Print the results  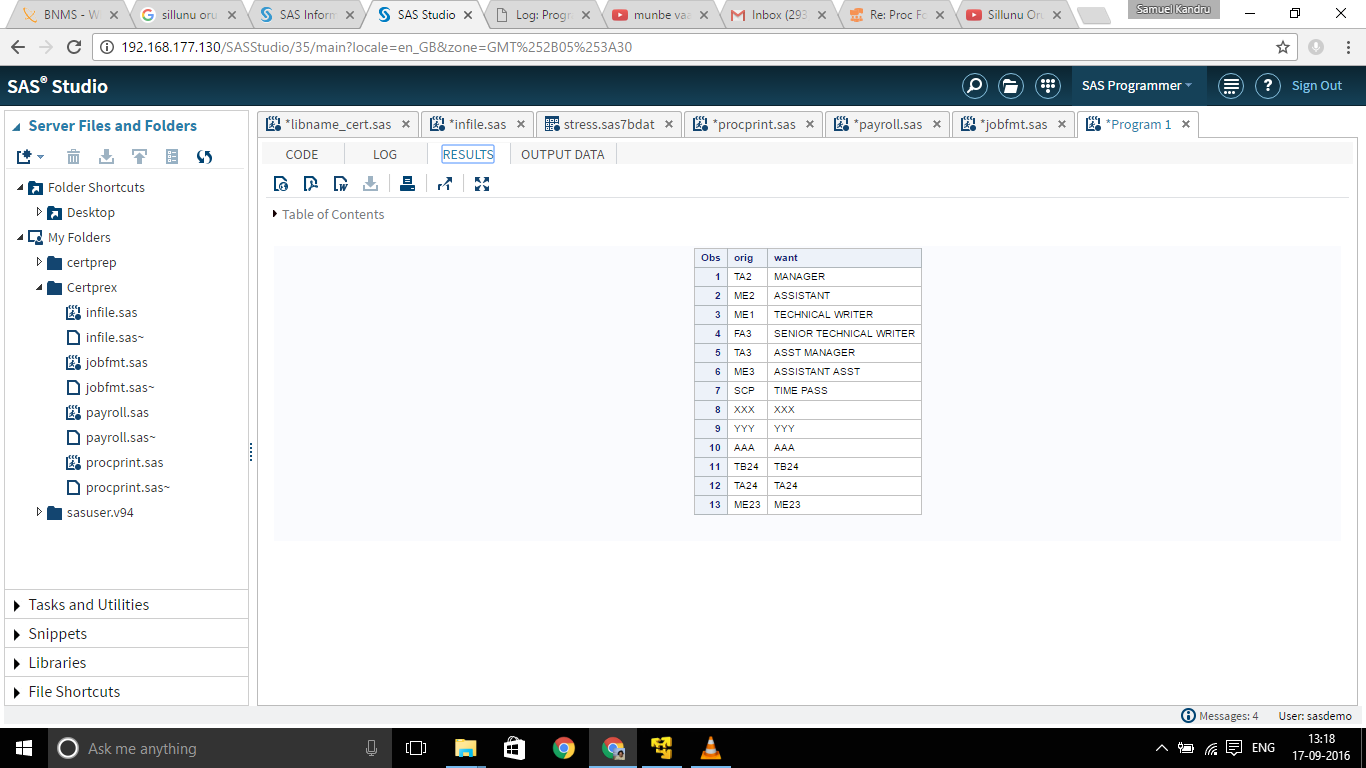pos(406,183)
